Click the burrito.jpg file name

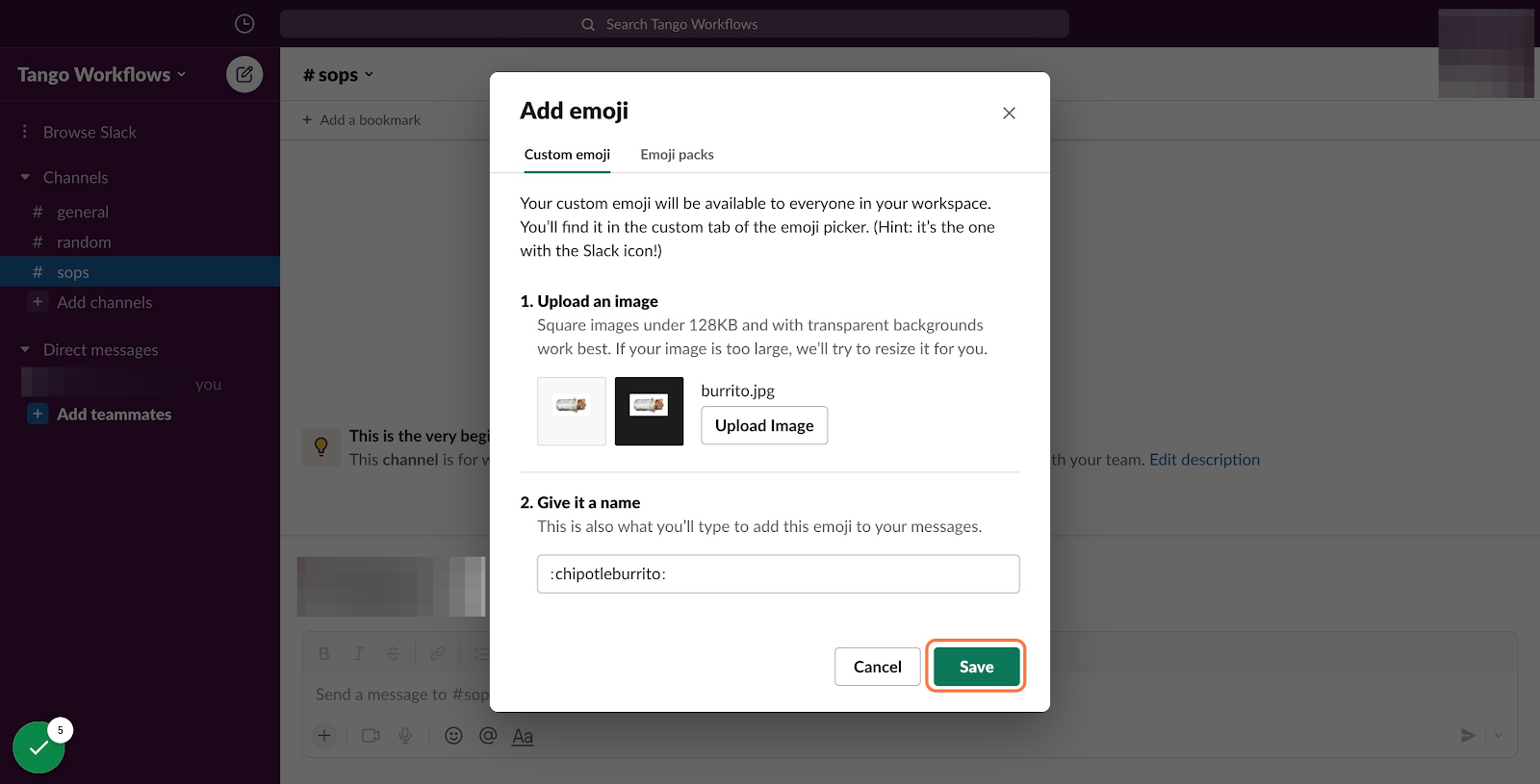pos(737,391)
